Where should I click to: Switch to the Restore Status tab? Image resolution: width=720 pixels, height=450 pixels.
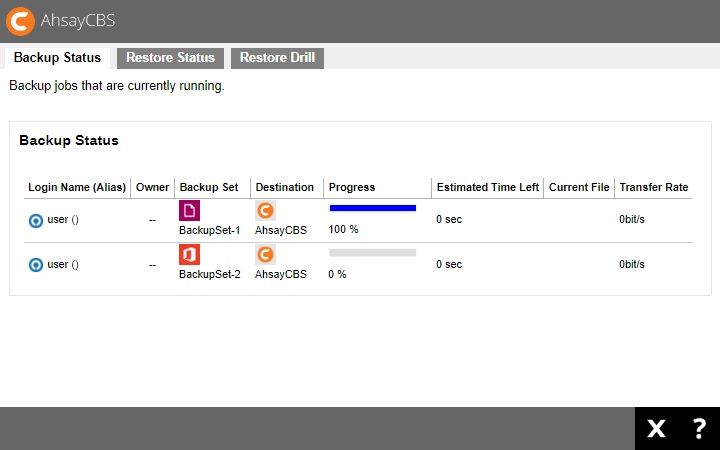(x=169, y=58)
